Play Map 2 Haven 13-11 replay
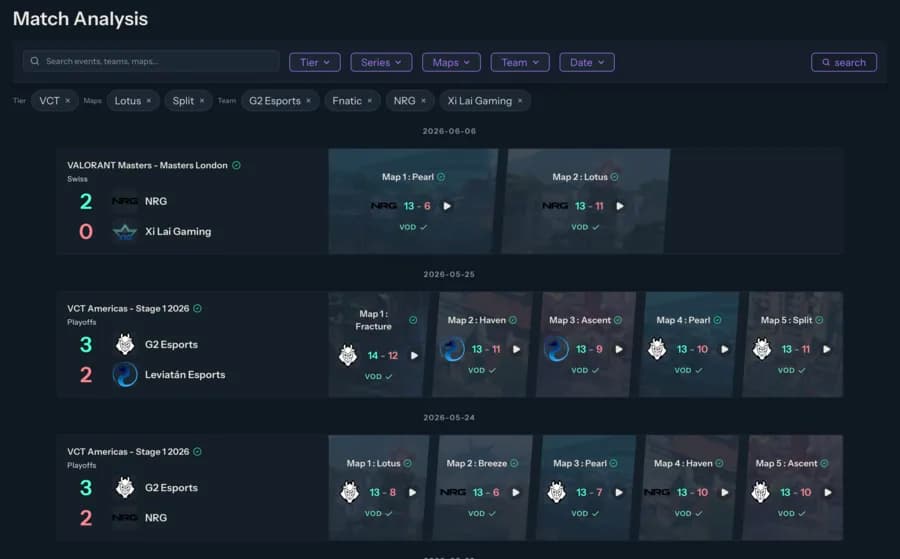This screenshot has width=900, height=559. pyautogui.click(x=517, y=350)
